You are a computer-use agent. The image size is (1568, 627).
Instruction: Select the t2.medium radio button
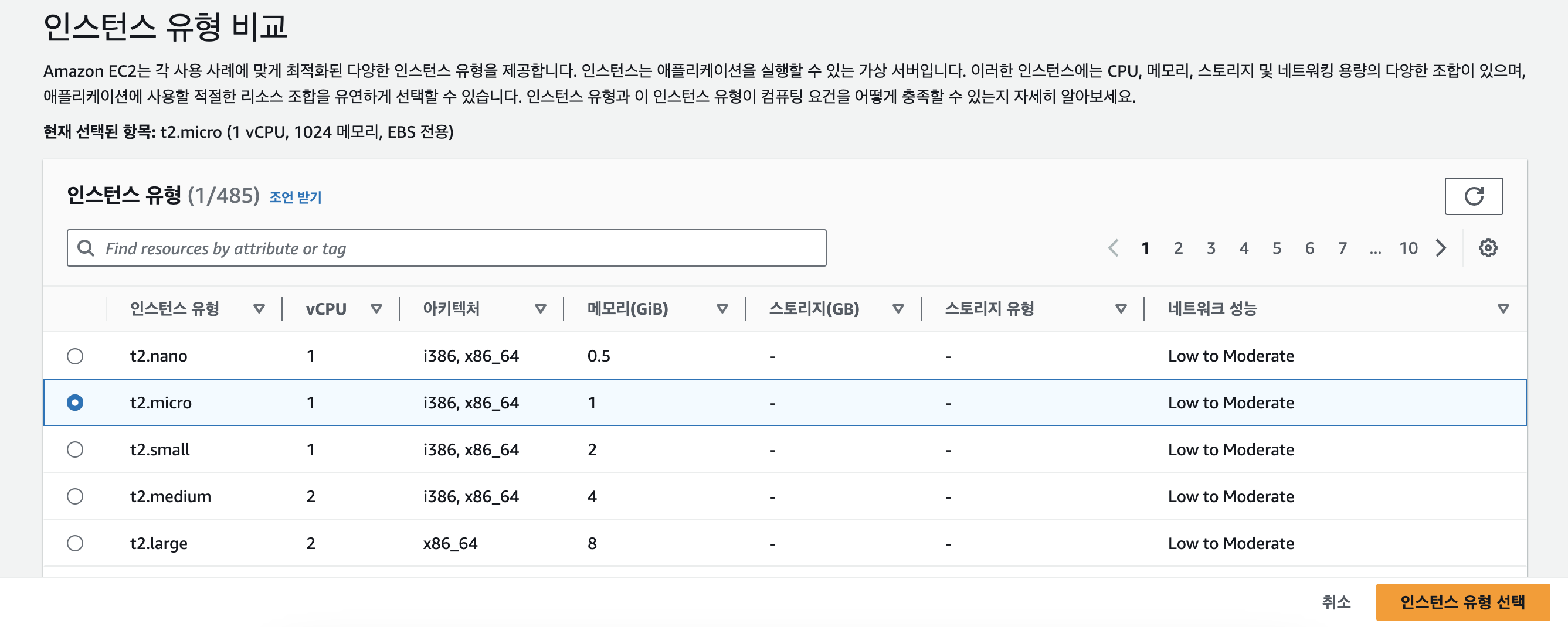pos(75,496)
